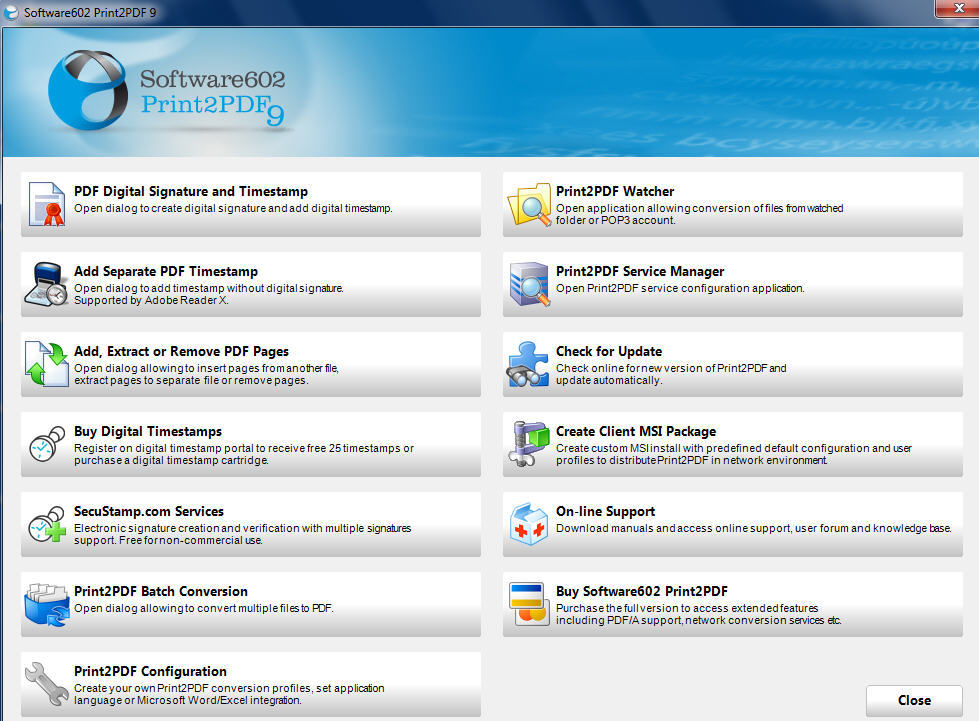Click the Print2PDF Service Manager server icon
The width and height of the screenshot is (979, 721).
[x=529, y=284]
